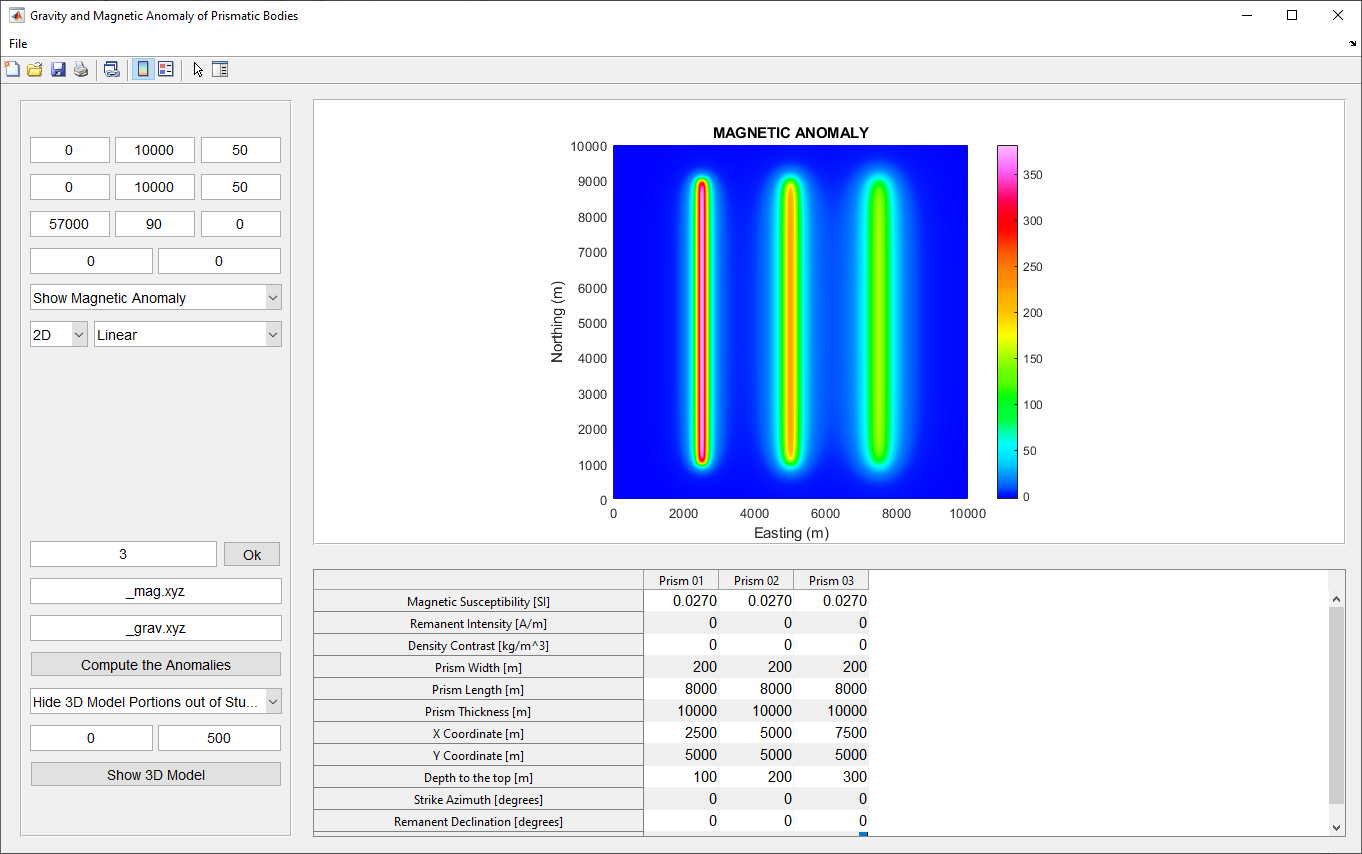Click the Depth to the top [m] row label
The width and height of the screenshot is (1362, 854).
click(x=478, y=777)
